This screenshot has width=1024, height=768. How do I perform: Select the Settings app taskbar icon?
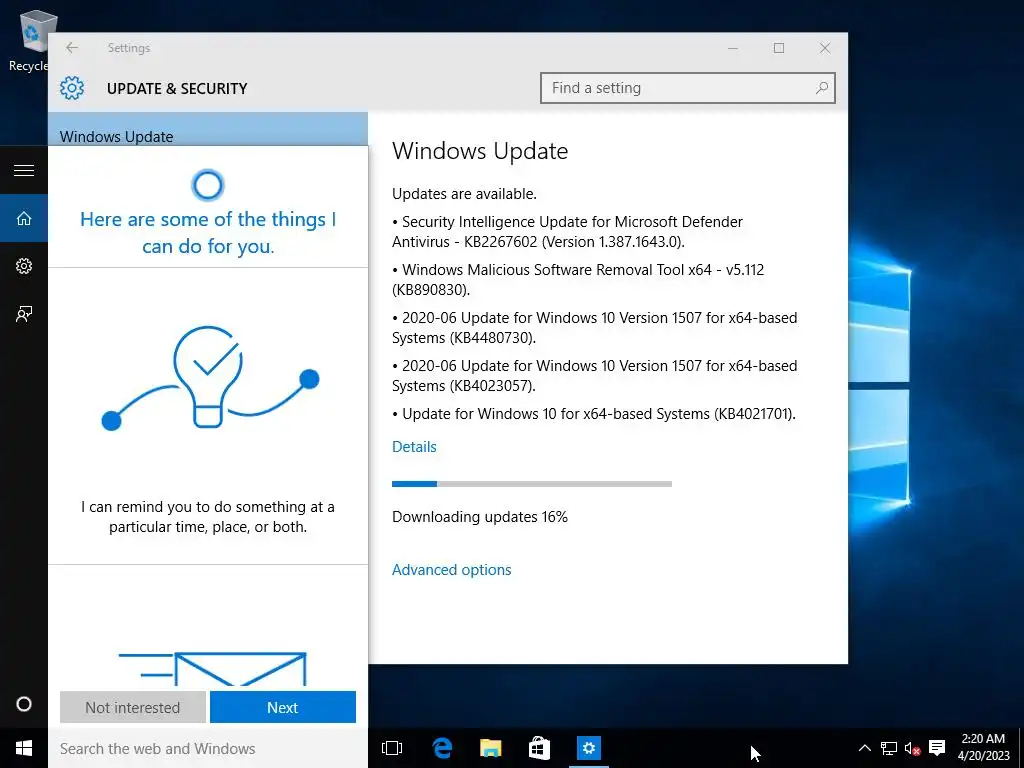pyautogui.click(x=588, y=748)
